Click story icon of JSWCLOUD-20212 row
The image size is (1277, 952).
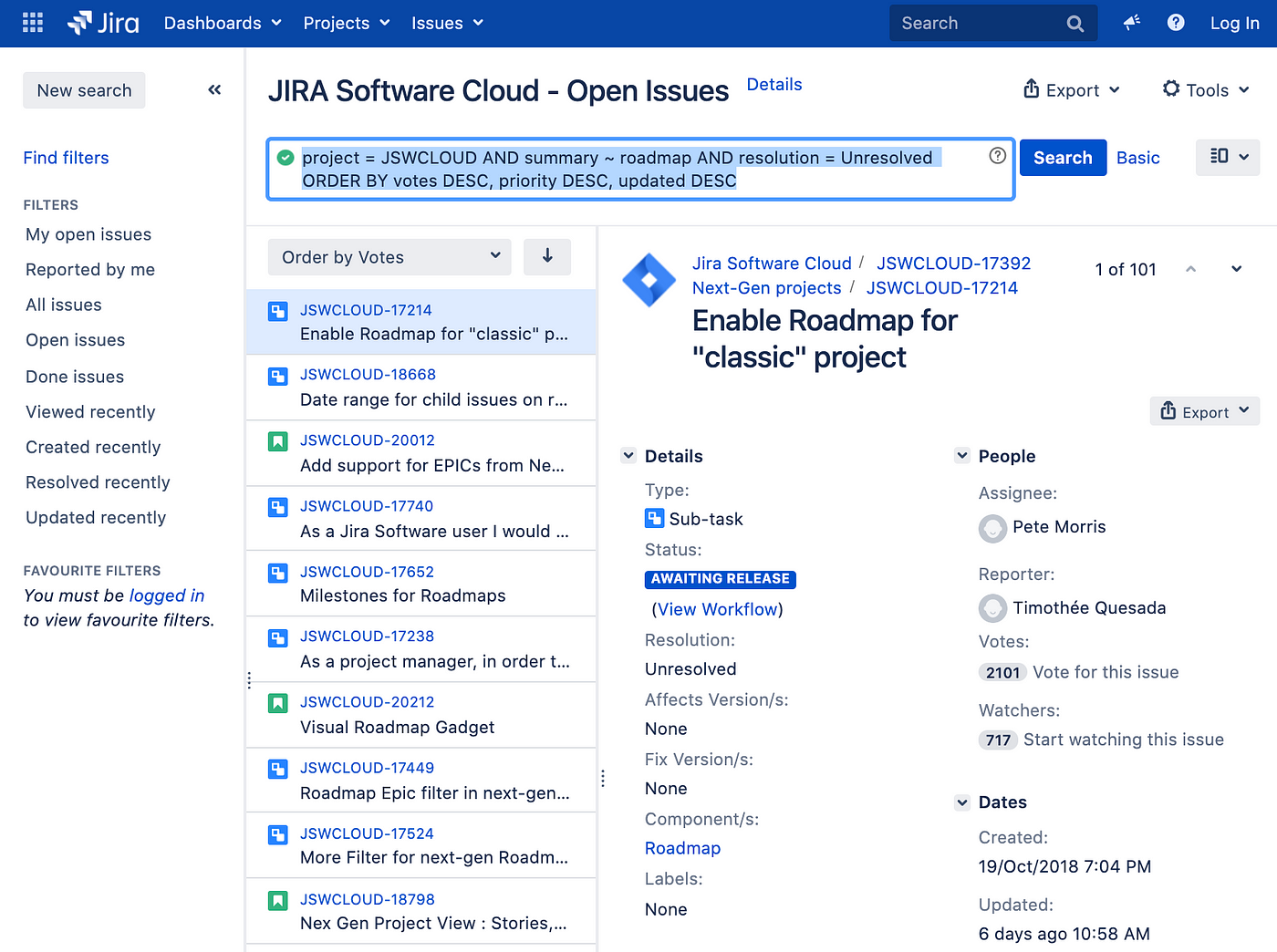(x=278, y=703)
